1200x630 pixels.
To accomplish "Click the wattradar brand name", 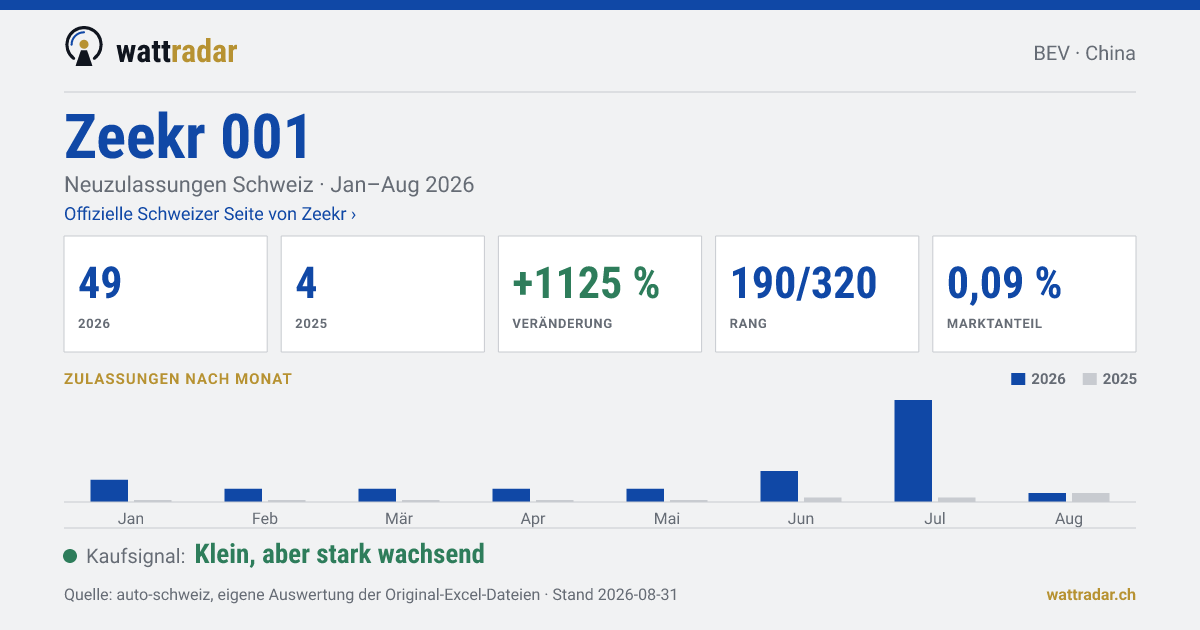I will point(176,51).
